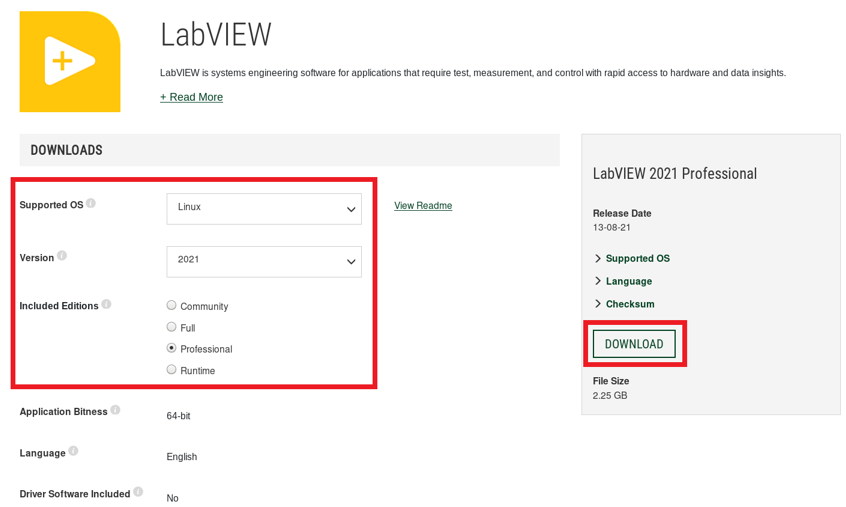This screenshot has width=846, height=507.
Task: Select the Community edition radio button
Action: pos(172,305)
